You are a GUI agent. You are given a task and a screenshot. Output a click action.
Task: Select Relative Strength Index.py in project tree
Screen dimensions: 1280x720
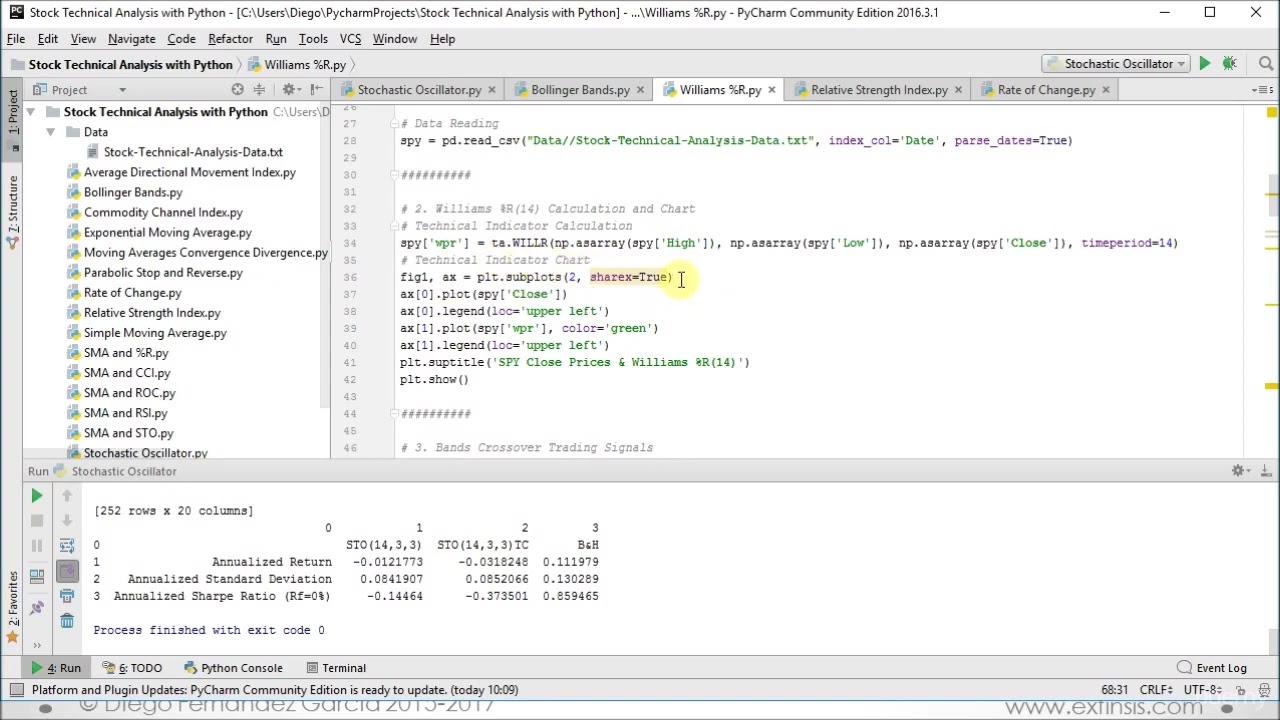pos(152,312)
